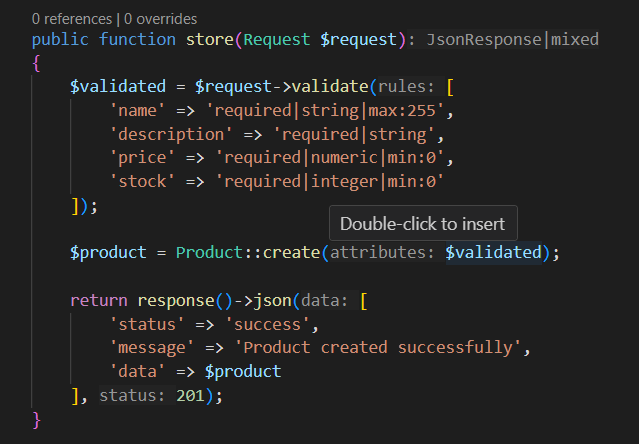Open the "0 references" CodeLens link

pos(72,19)
